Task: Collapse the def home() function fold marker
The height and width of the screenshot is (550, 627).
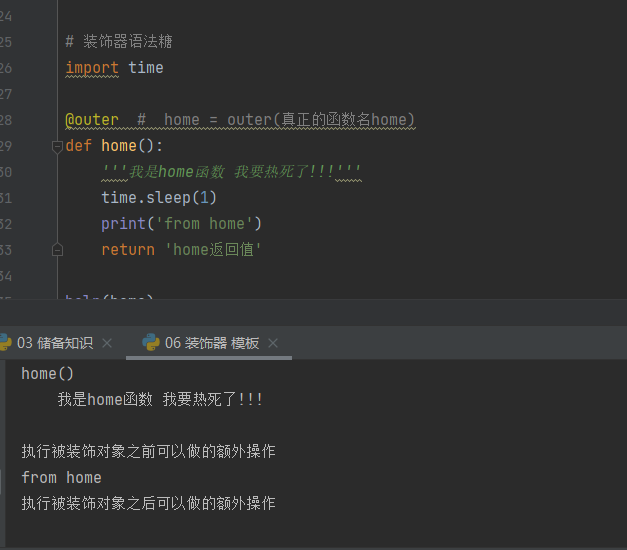Action: 57,146
